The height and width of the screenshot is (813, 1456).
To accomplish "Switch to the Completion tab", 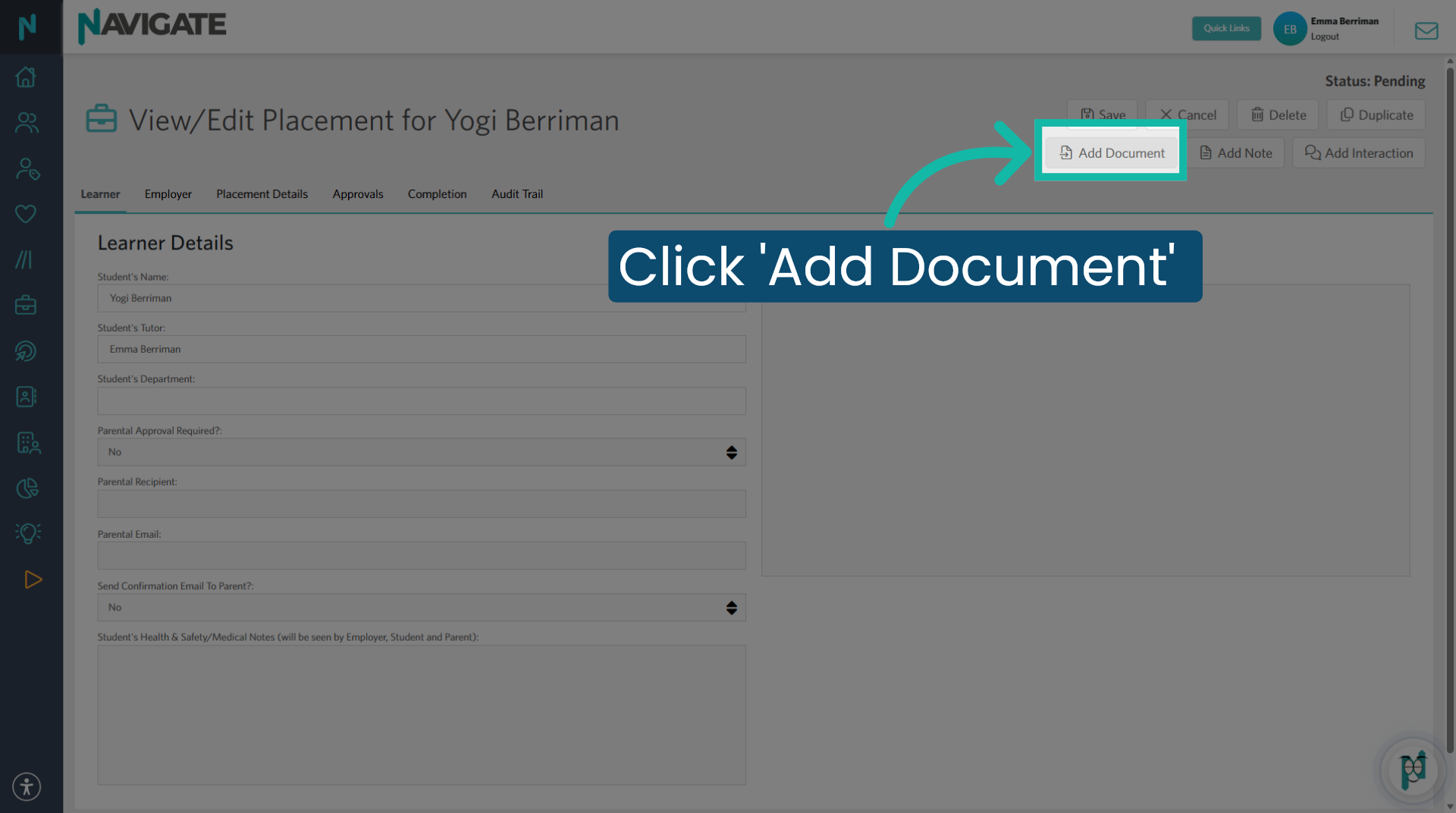I will point(437,194).
